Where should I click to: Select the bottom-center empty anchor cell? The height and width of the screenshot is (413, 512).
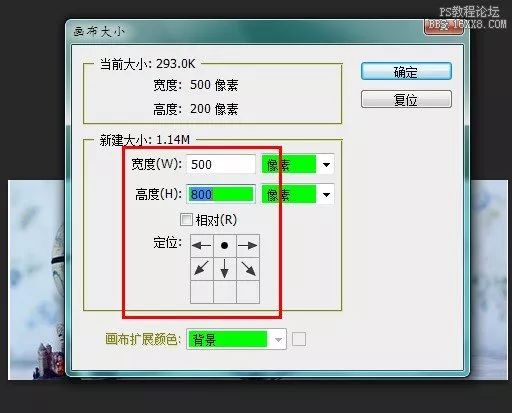click(x=225, y=292)
